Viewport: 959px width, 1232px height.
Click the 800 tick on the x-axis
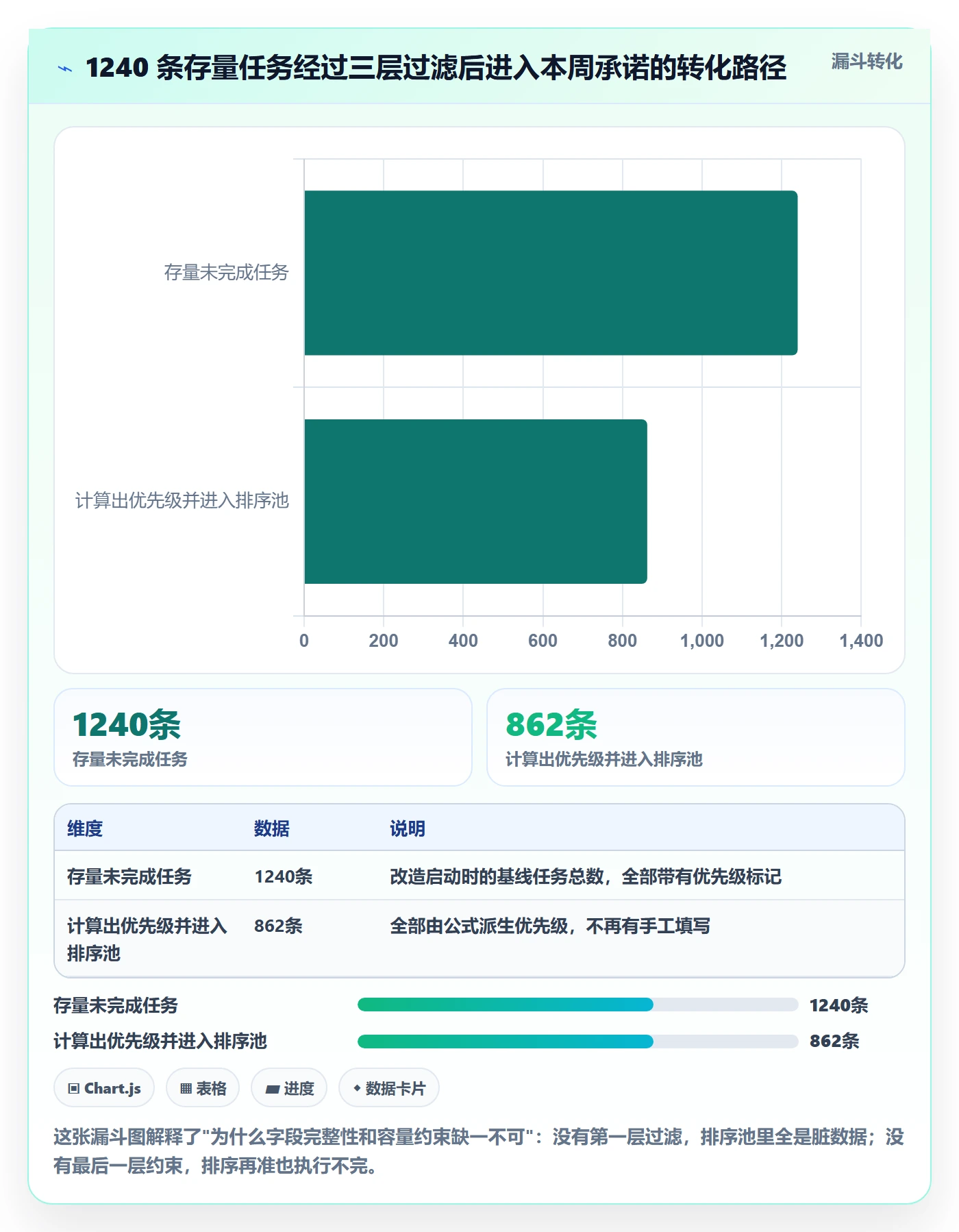[x=622, y=641]
